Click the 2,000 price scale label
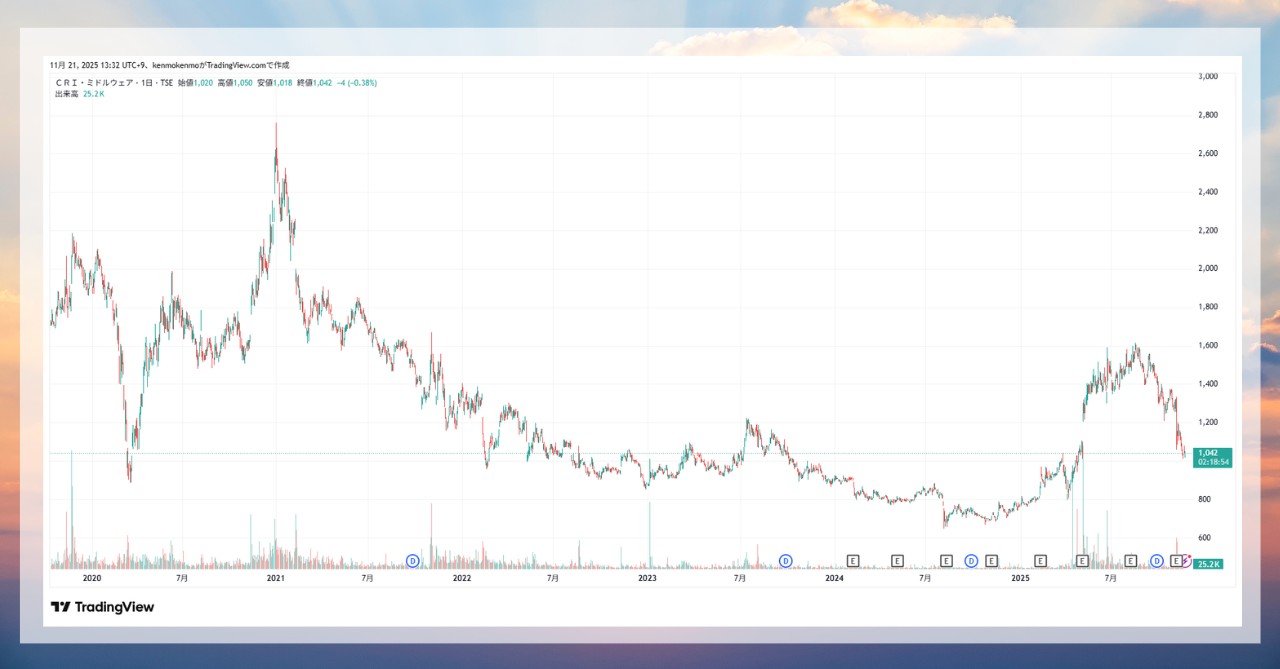The height and width of the screenshot is (669, 1280). 1207,269
